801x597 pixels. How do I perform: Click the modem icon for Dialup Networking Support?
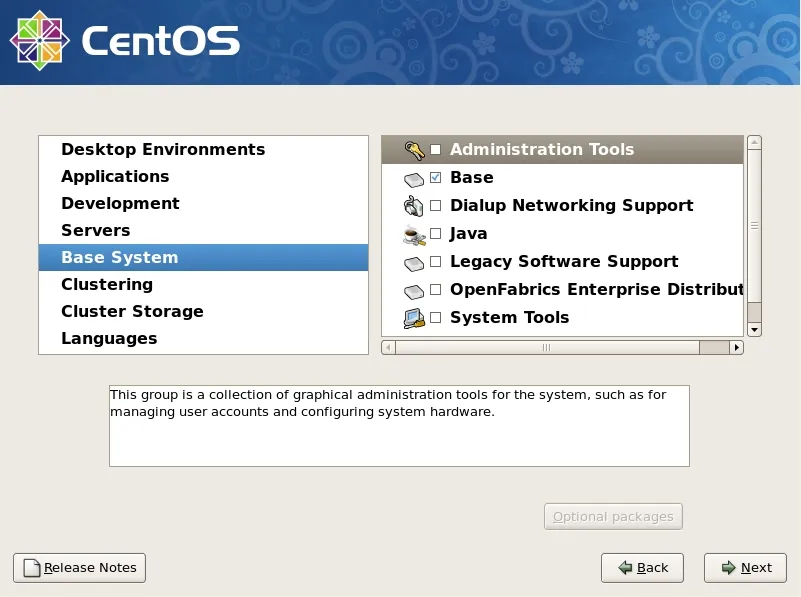tap(414, 206)
